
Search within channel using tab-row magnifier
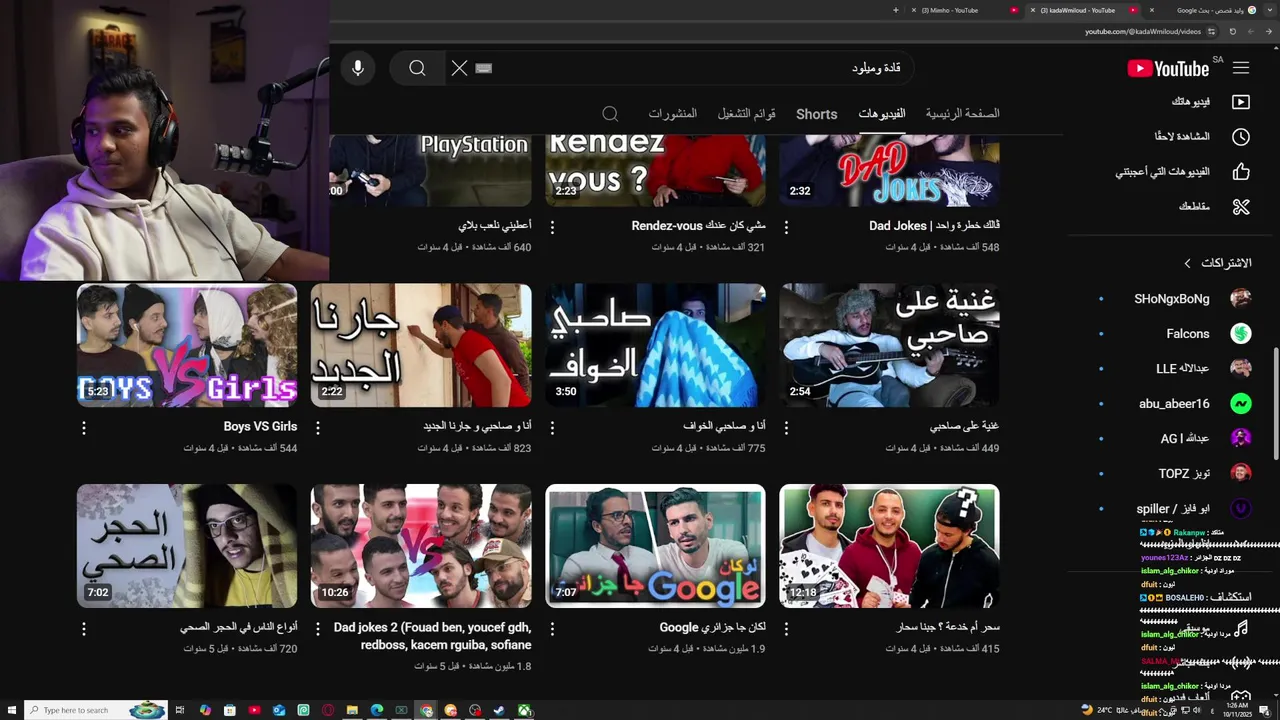click(610, 114)
